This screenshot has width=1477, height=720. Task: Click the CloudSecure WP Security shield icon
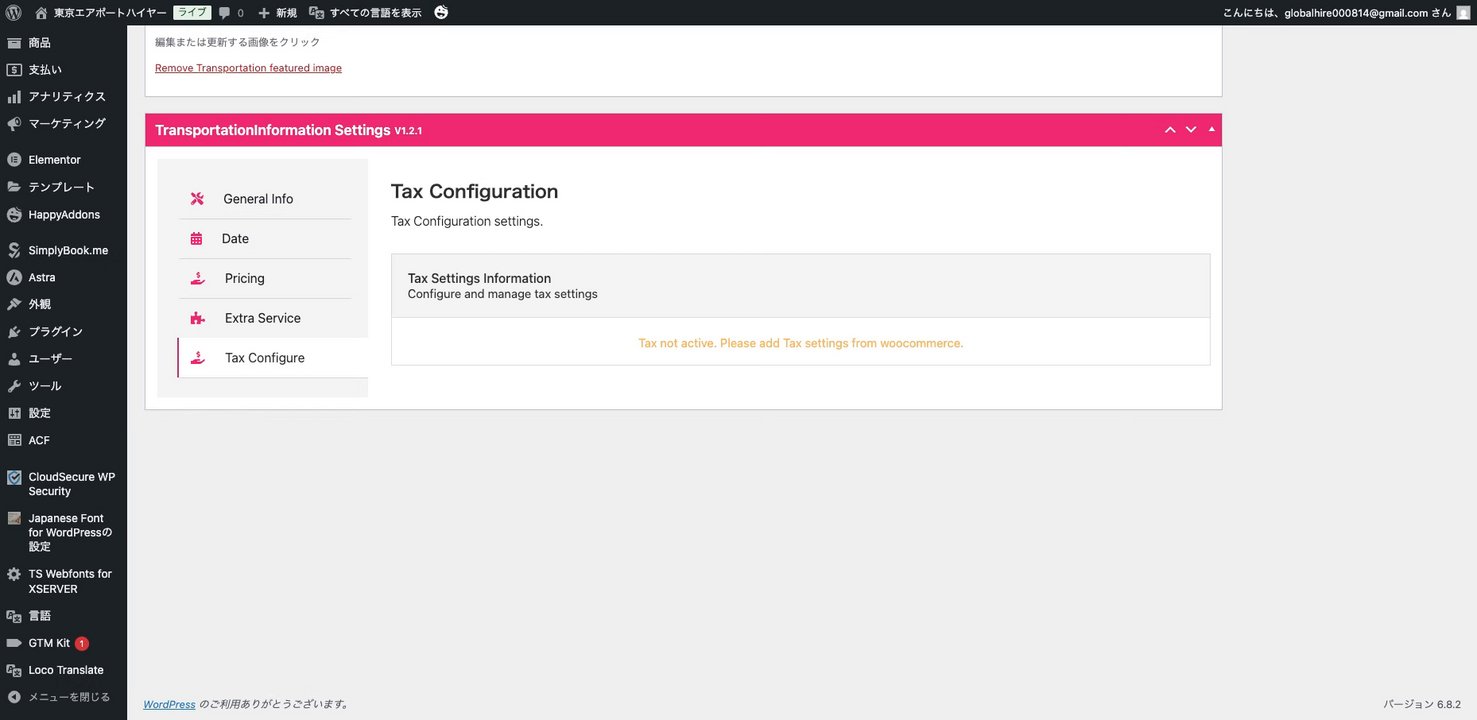[x=14, y=478]
